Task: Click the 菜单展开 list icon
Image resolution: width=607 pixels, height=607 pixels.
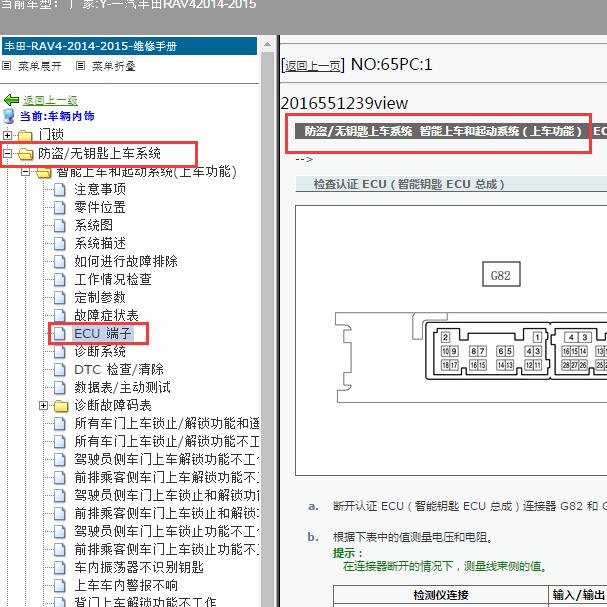Action: tap(7, 65)
